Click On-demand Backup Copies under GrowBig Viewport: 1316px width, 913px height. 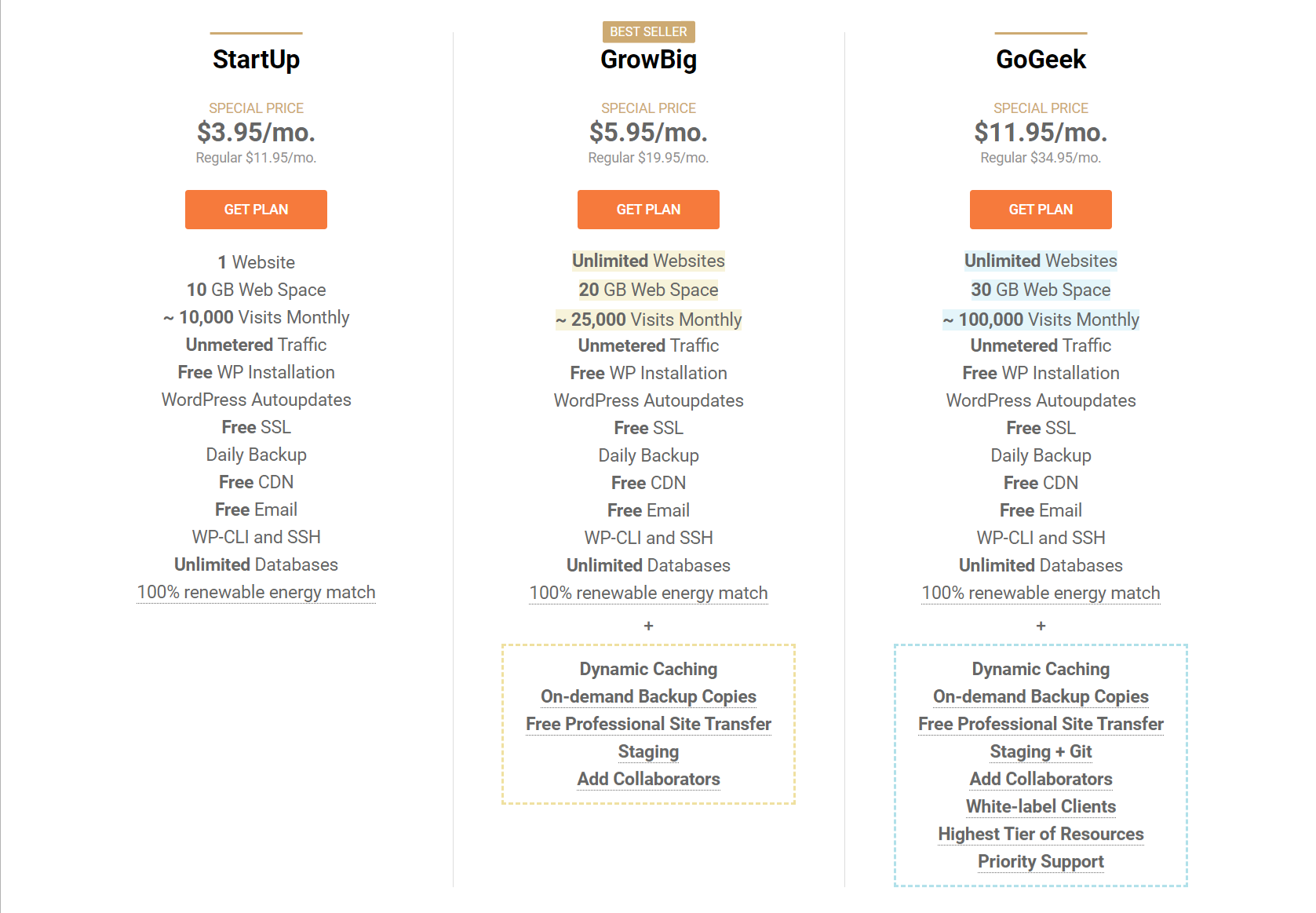(x=648, y=696)
